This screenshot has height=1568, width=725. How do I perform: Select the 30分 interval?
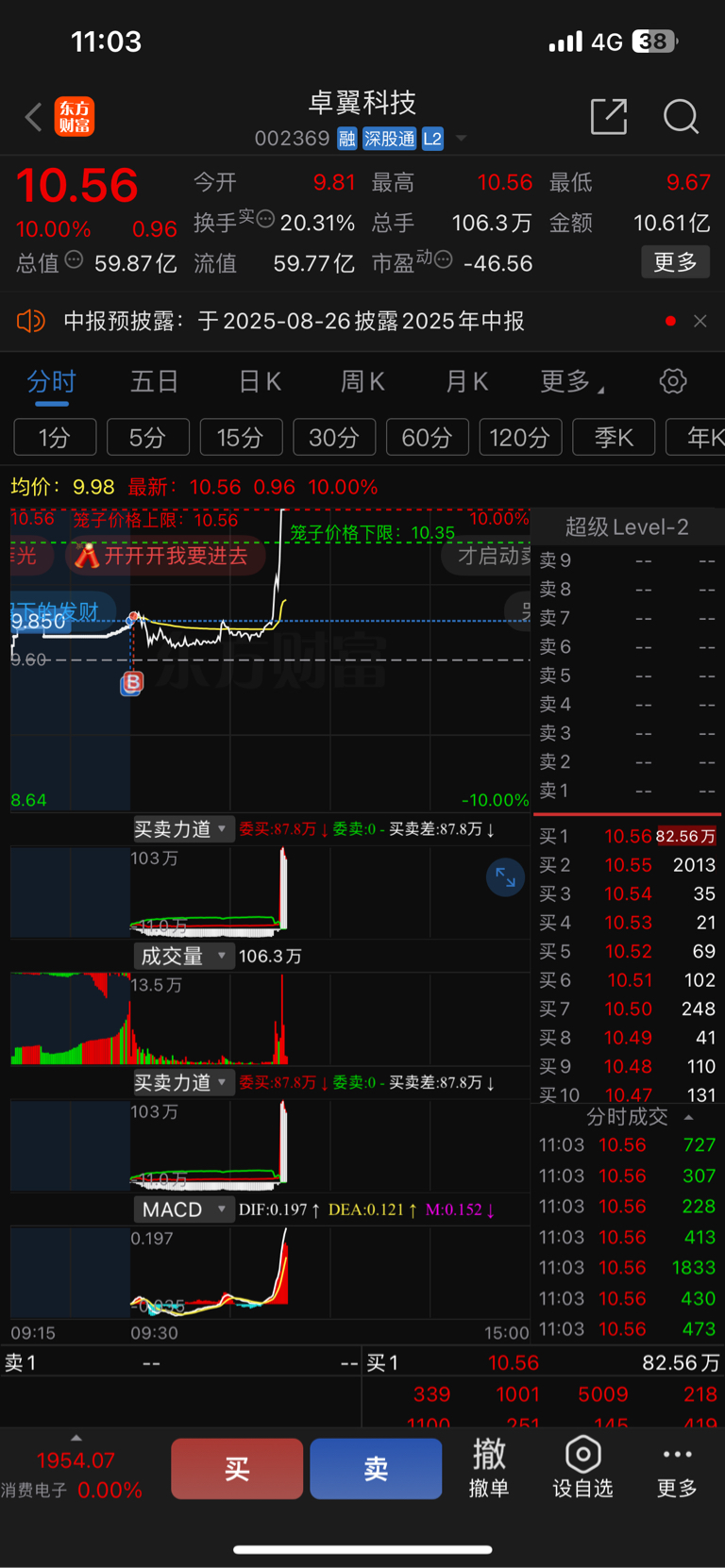(x=334, y=438)
